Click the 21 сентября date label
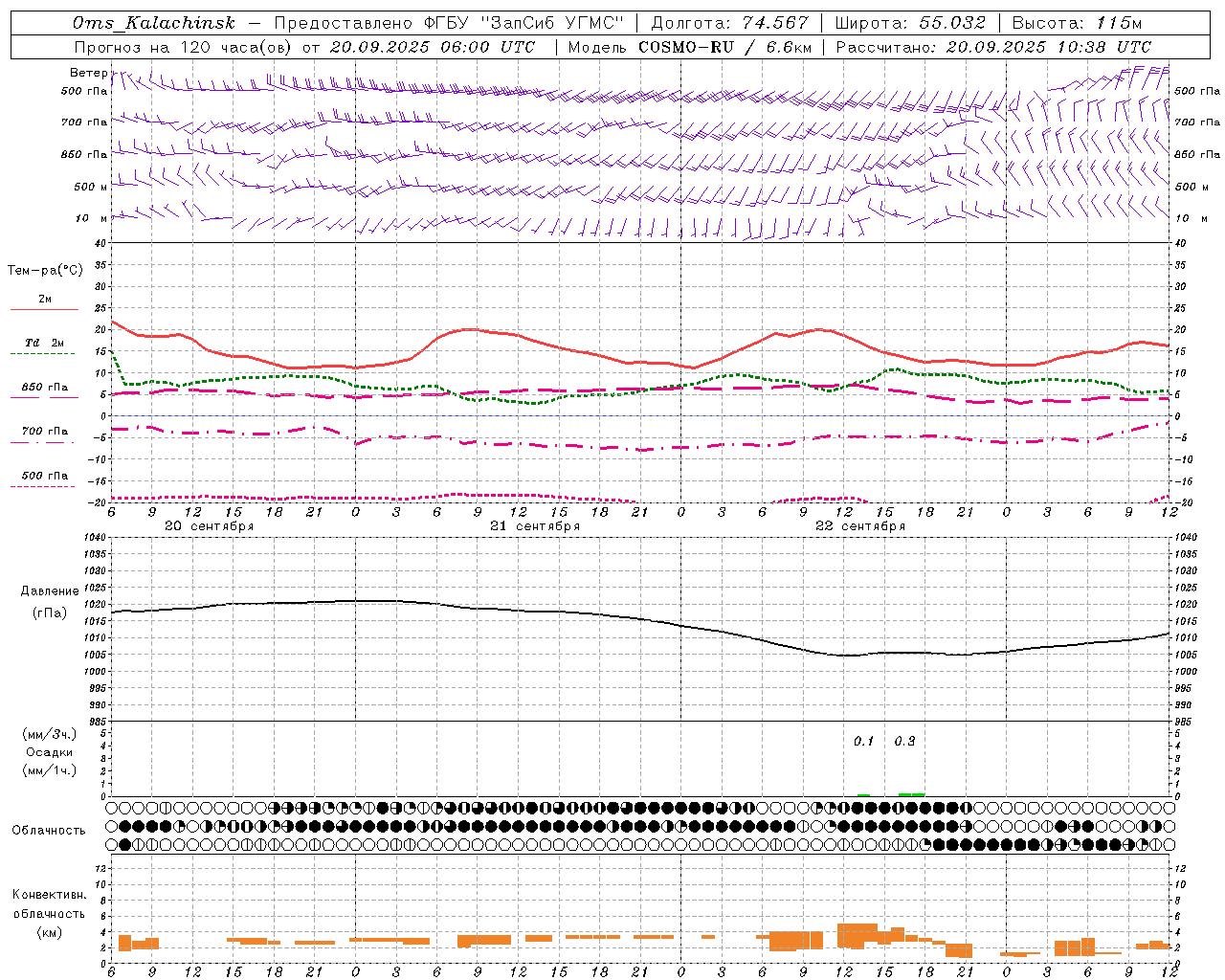 pos(535,526)
